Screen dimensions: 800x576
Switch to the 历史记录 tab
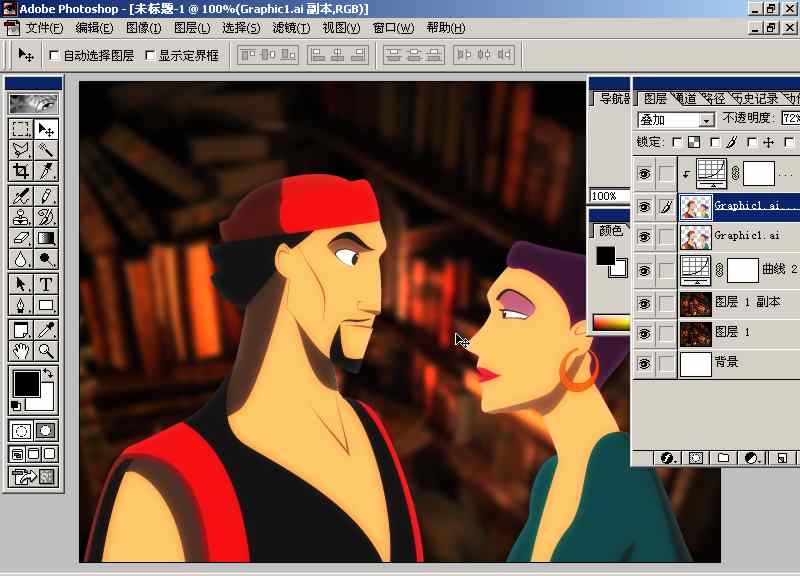coord(757,98)
